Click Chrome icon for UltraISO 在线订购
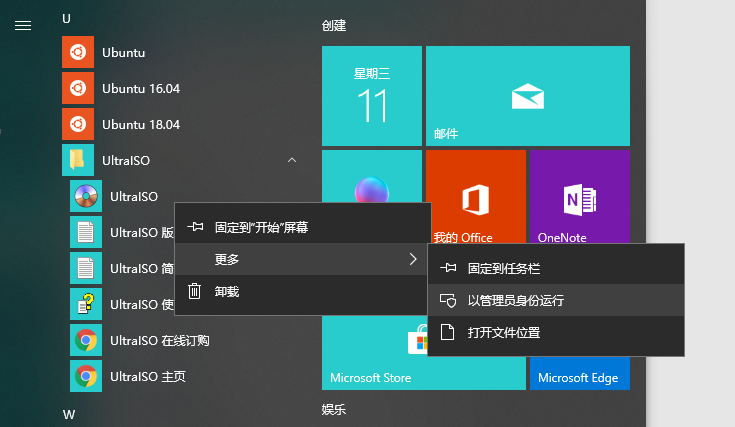The height and width of the screenshot is (427, 735). [x=86, y=340]
